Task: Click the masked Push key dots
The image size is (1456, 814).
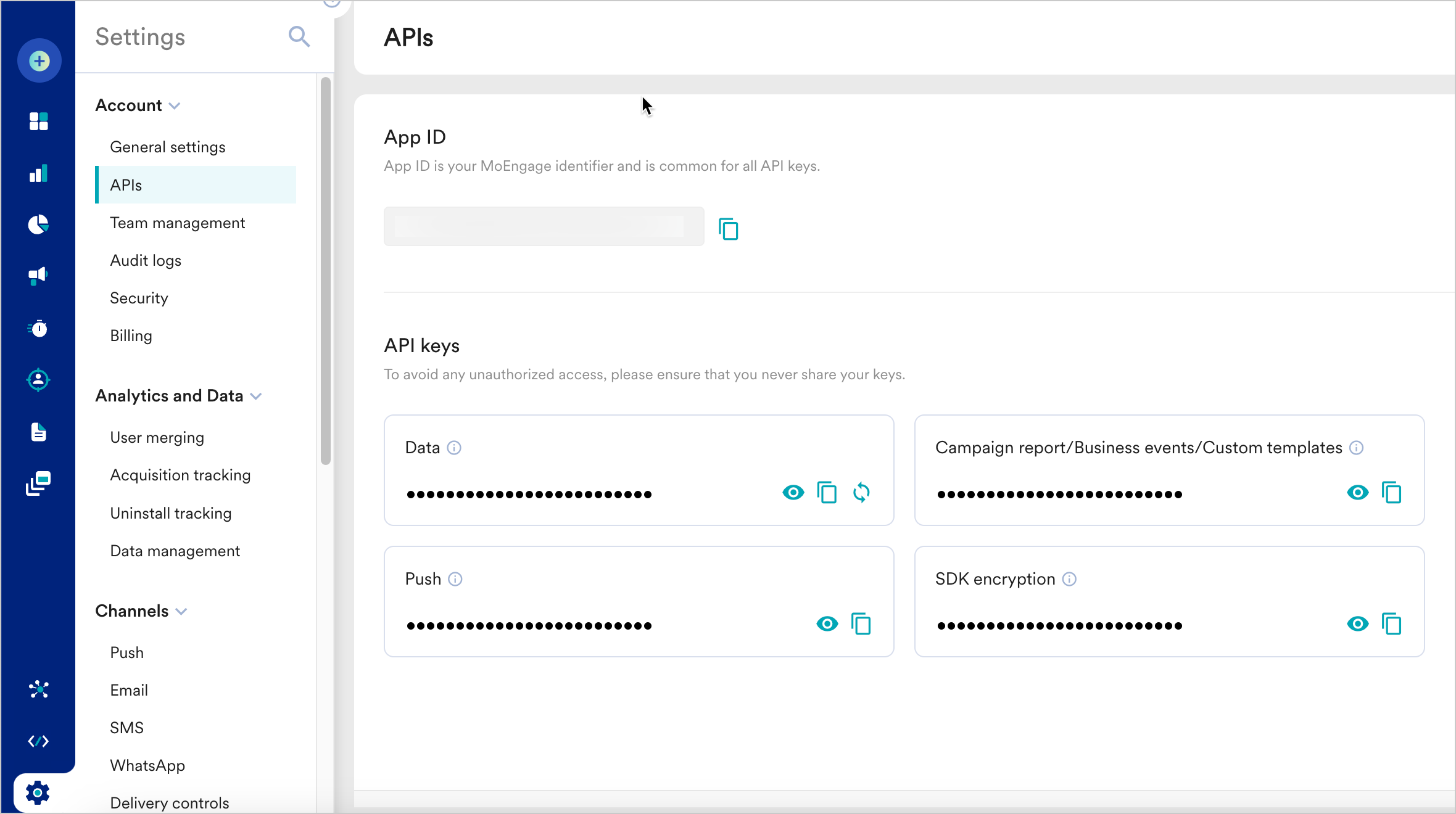Action: pyautogui.click(x=529, y=625)
